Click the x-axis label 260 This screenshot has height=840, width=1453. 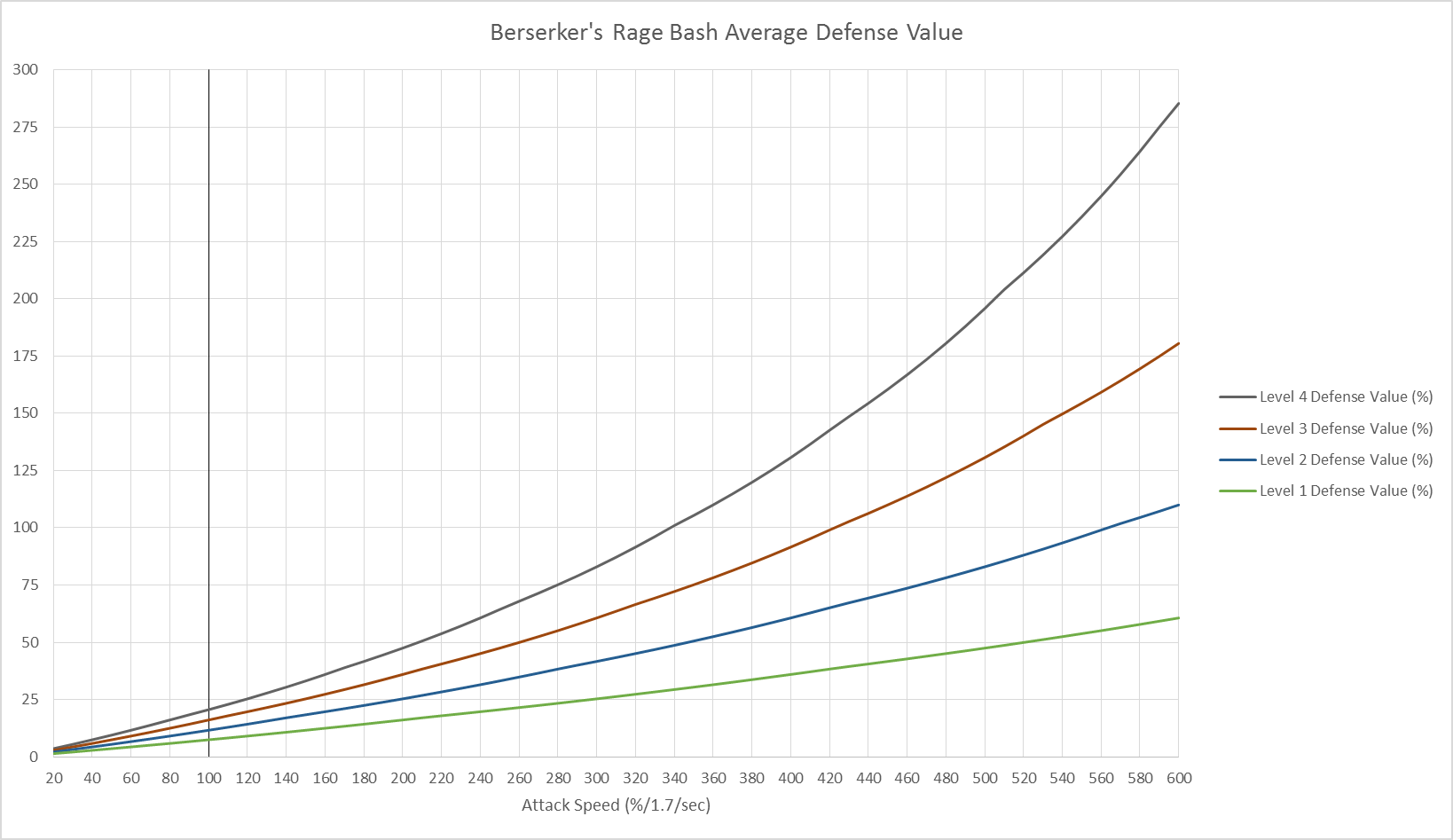point(520,778)
